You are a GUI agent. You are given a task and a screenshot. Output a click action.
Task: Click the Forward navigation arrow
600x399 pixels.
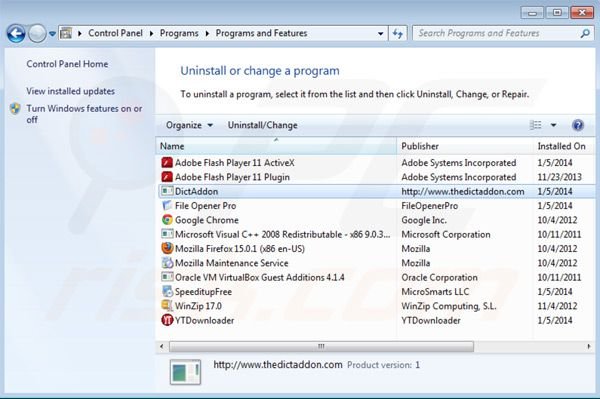(37, 34)
